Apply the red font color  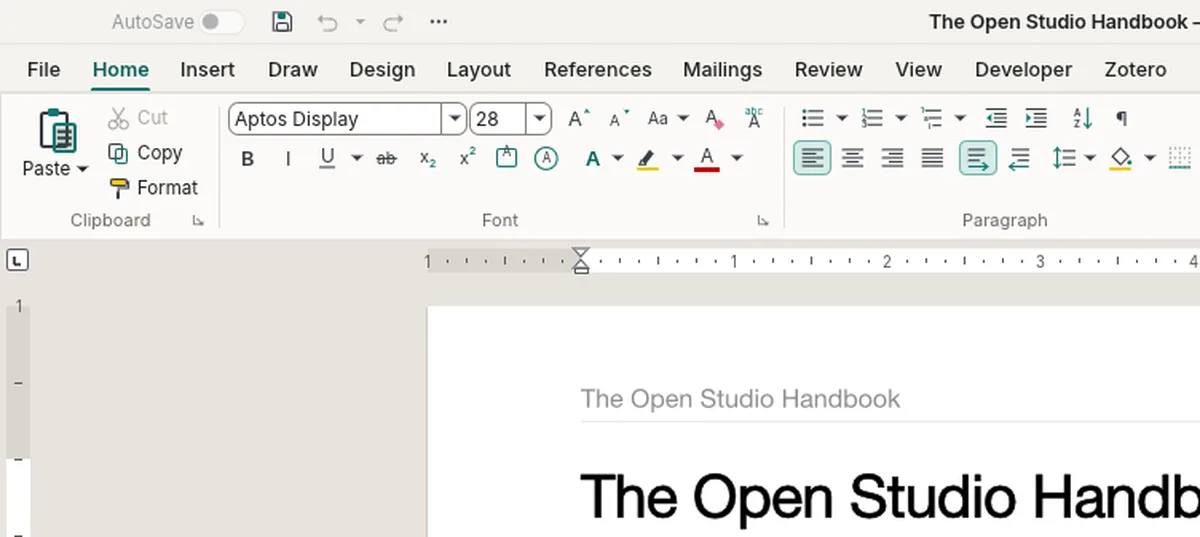(707, 159)
